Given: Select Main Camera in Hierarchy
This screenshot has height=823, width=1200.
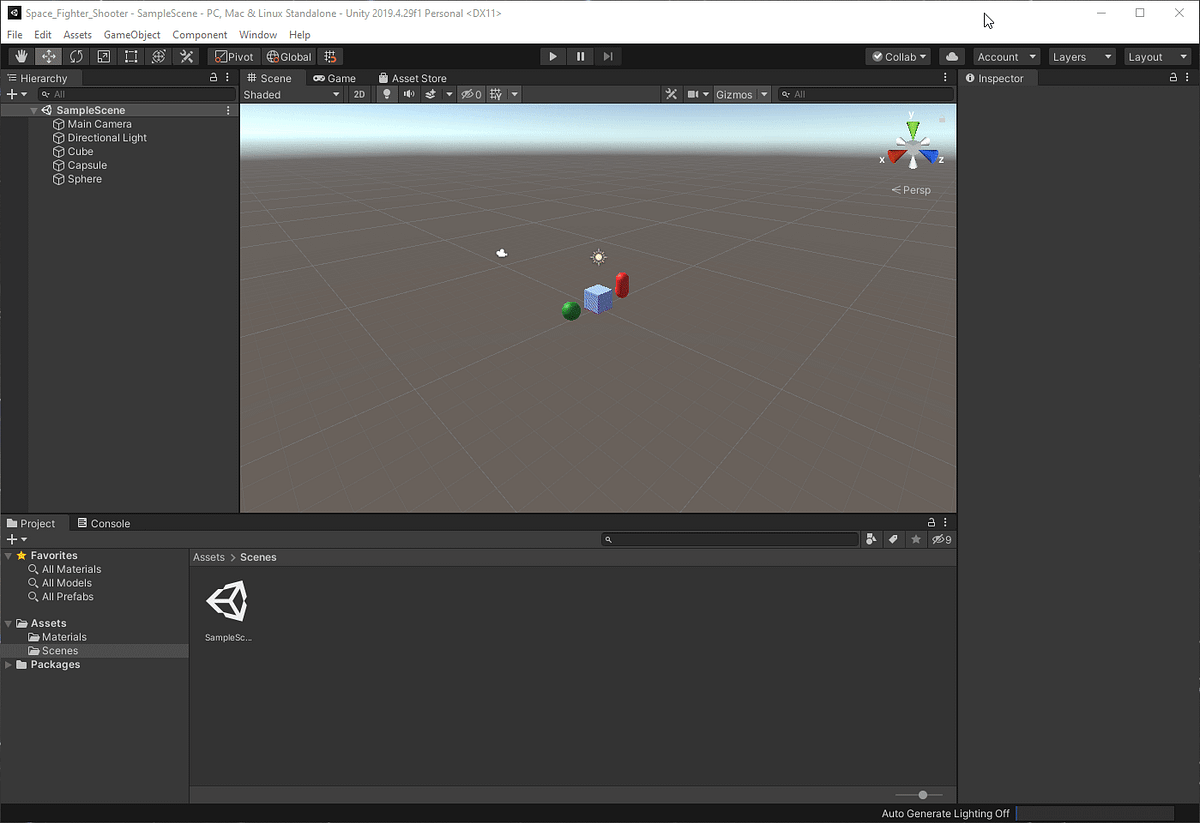Looking at the screenshot, I should tap(99, 124).
